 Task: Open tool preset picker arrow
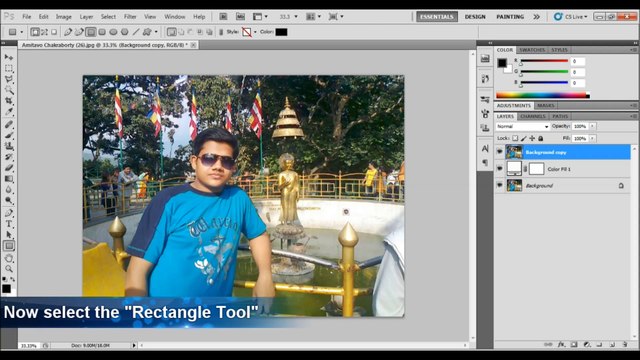22,32
